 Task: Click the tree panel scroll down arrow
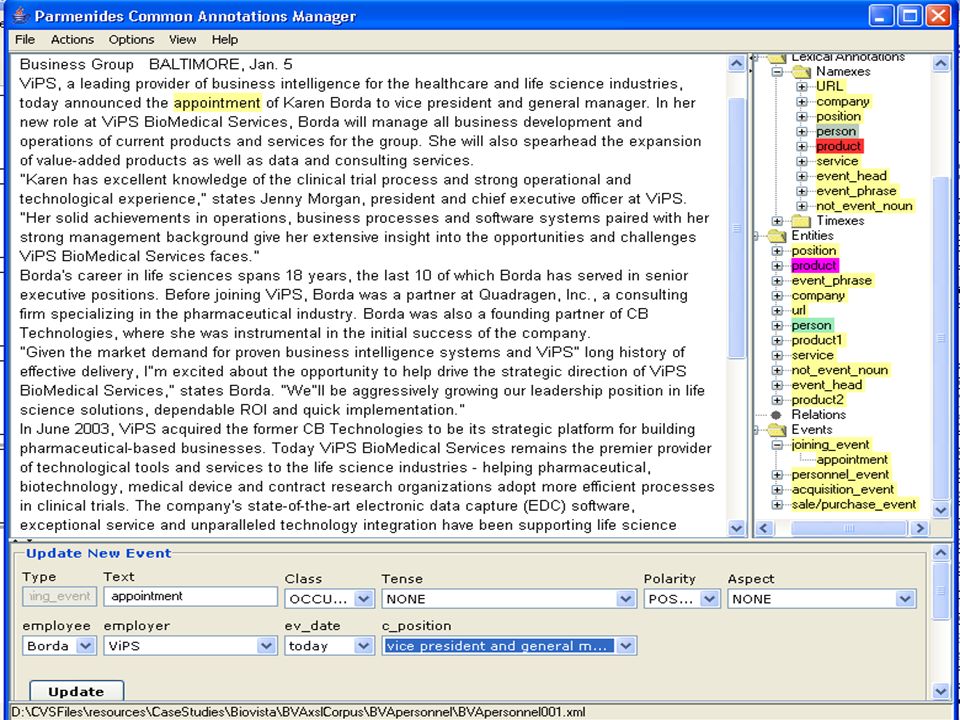(940, 509)
